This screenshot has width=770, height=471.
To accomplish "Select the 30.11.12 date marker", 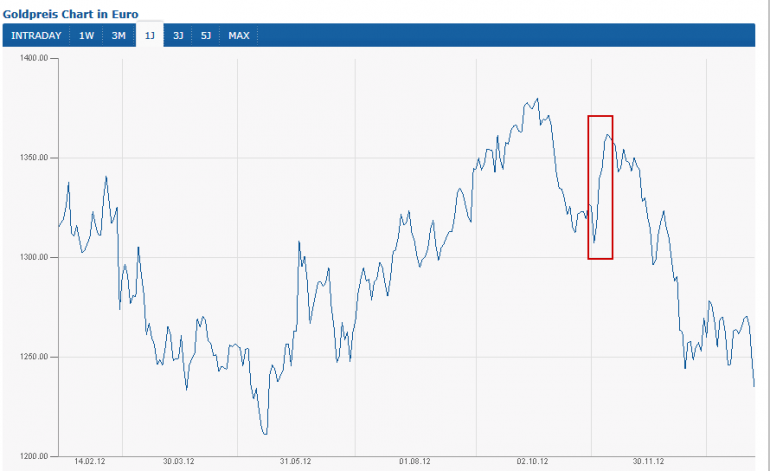I will (x=649, y=462).
